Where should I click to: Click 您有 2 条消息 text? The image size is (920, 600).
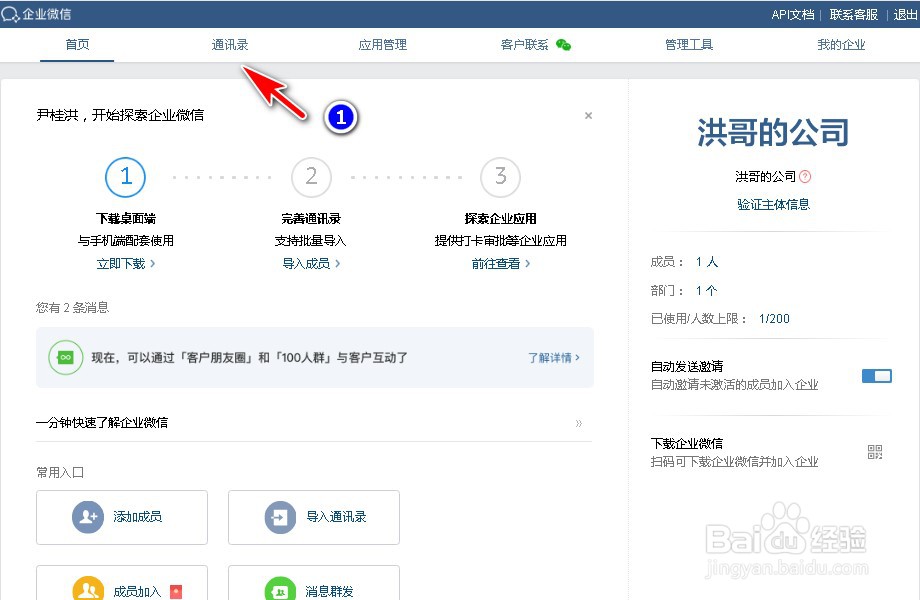coord(73,307)
